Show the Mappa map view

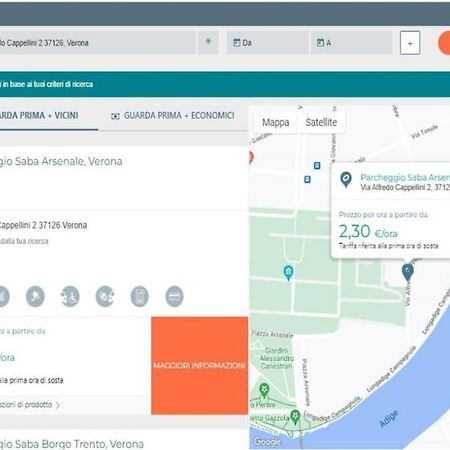[275, 122]
